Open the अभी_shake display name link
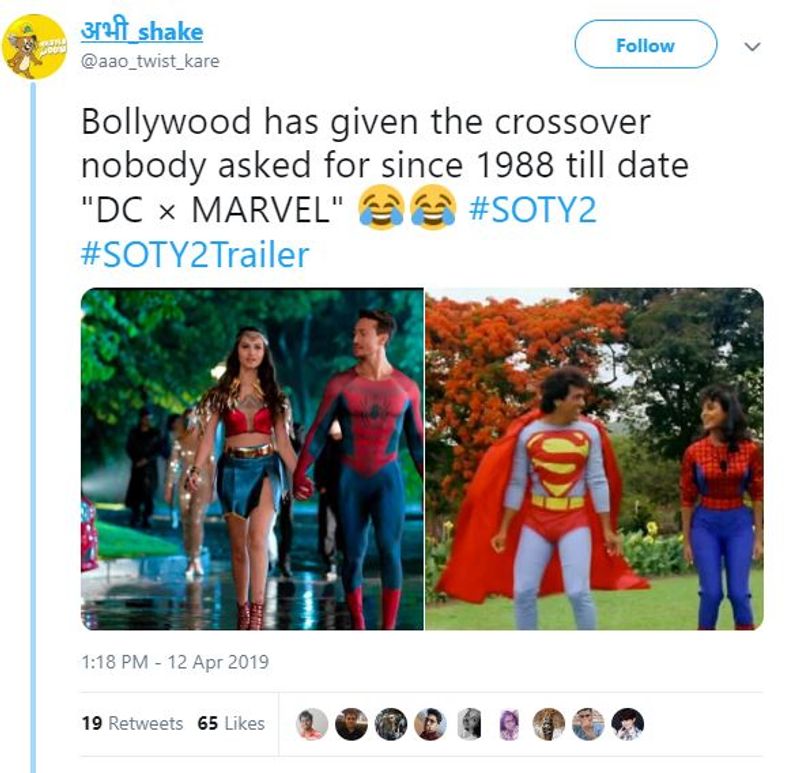Viewport: 800px width, 773px height. click(x=142, y=32)
